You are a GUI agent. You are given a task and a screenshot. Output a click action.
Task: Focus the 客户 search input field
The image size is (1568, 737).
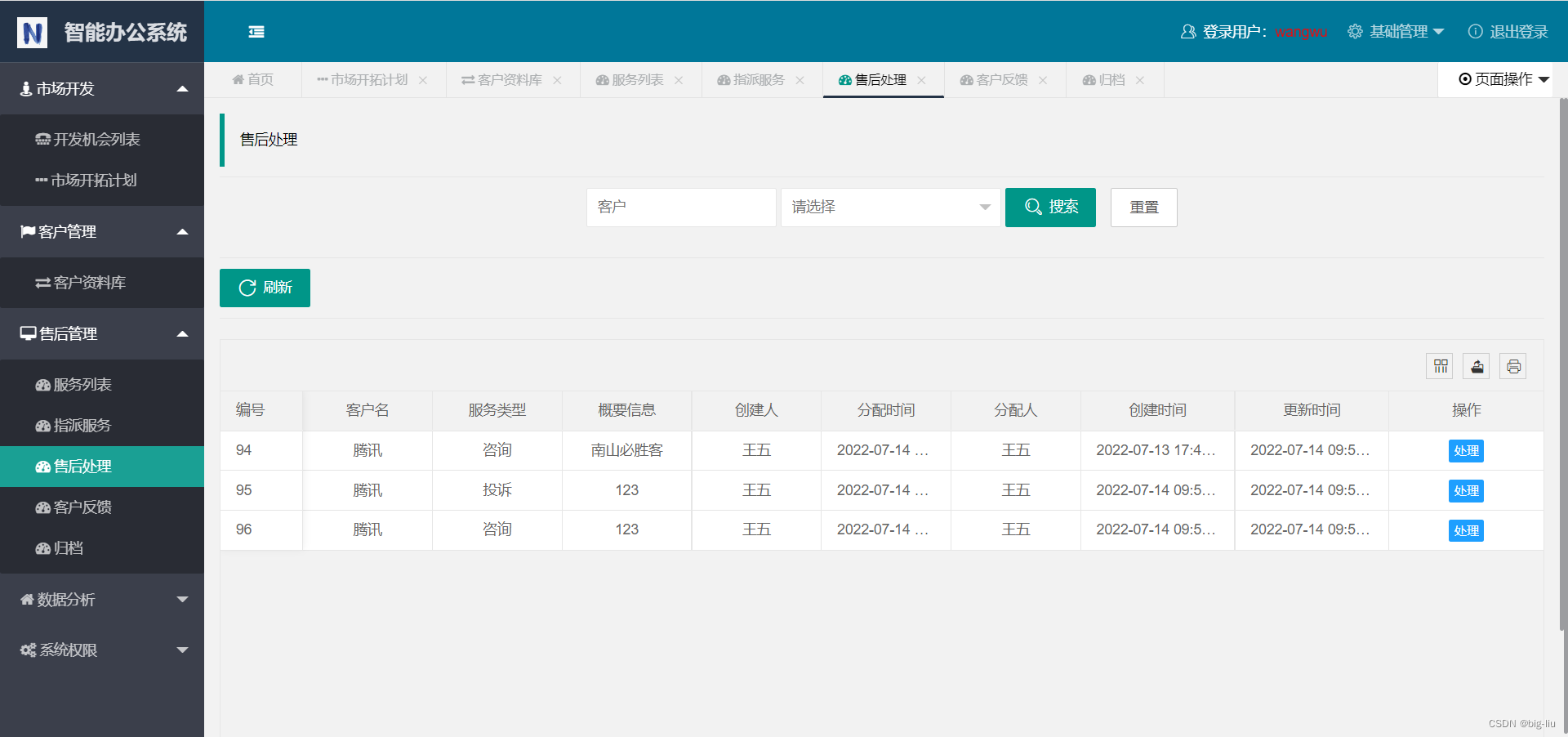coord(681,208)
